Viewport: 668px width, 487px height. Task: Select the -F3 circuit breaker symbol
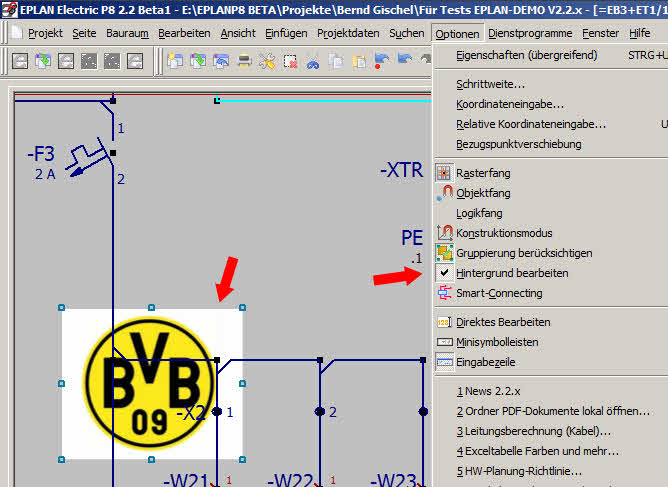[x=91, y=158]
